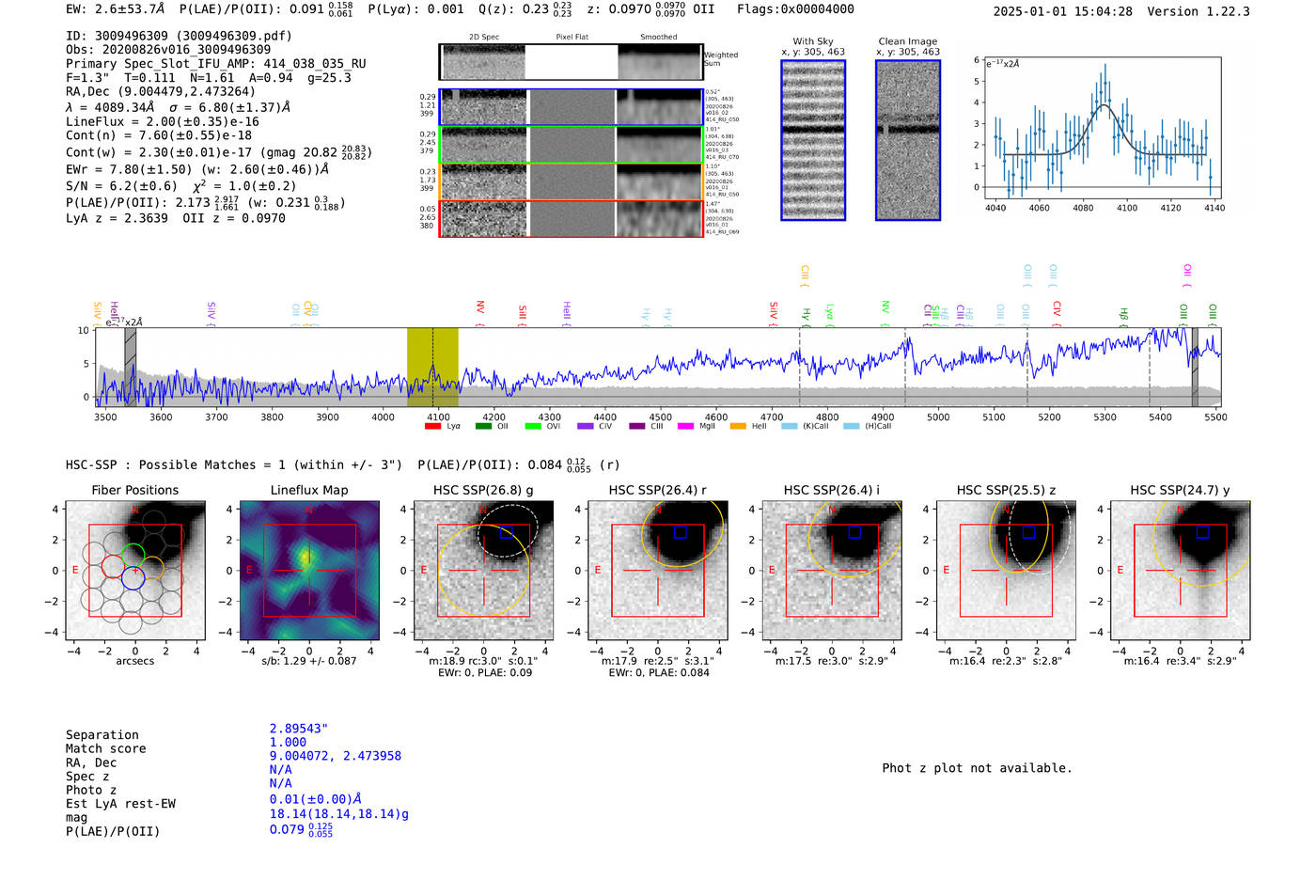Click the Est LyA rest-EW value 0.01(±0.00)Å
Viewport: 1316px width, 896px height.
coord(316,799)
